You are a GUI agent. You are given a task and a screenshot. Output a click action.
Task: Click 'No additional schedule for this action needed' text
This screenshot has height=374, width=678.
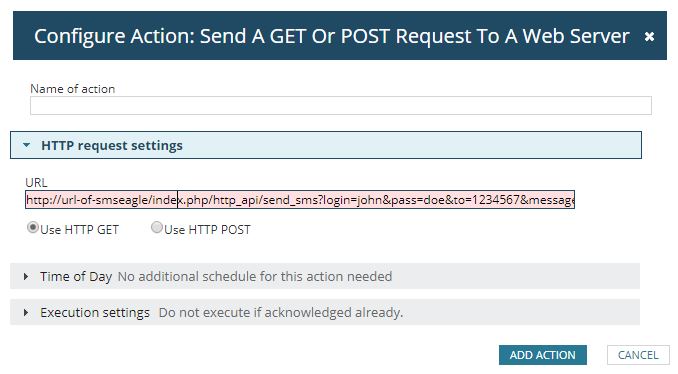pos(255,276)
